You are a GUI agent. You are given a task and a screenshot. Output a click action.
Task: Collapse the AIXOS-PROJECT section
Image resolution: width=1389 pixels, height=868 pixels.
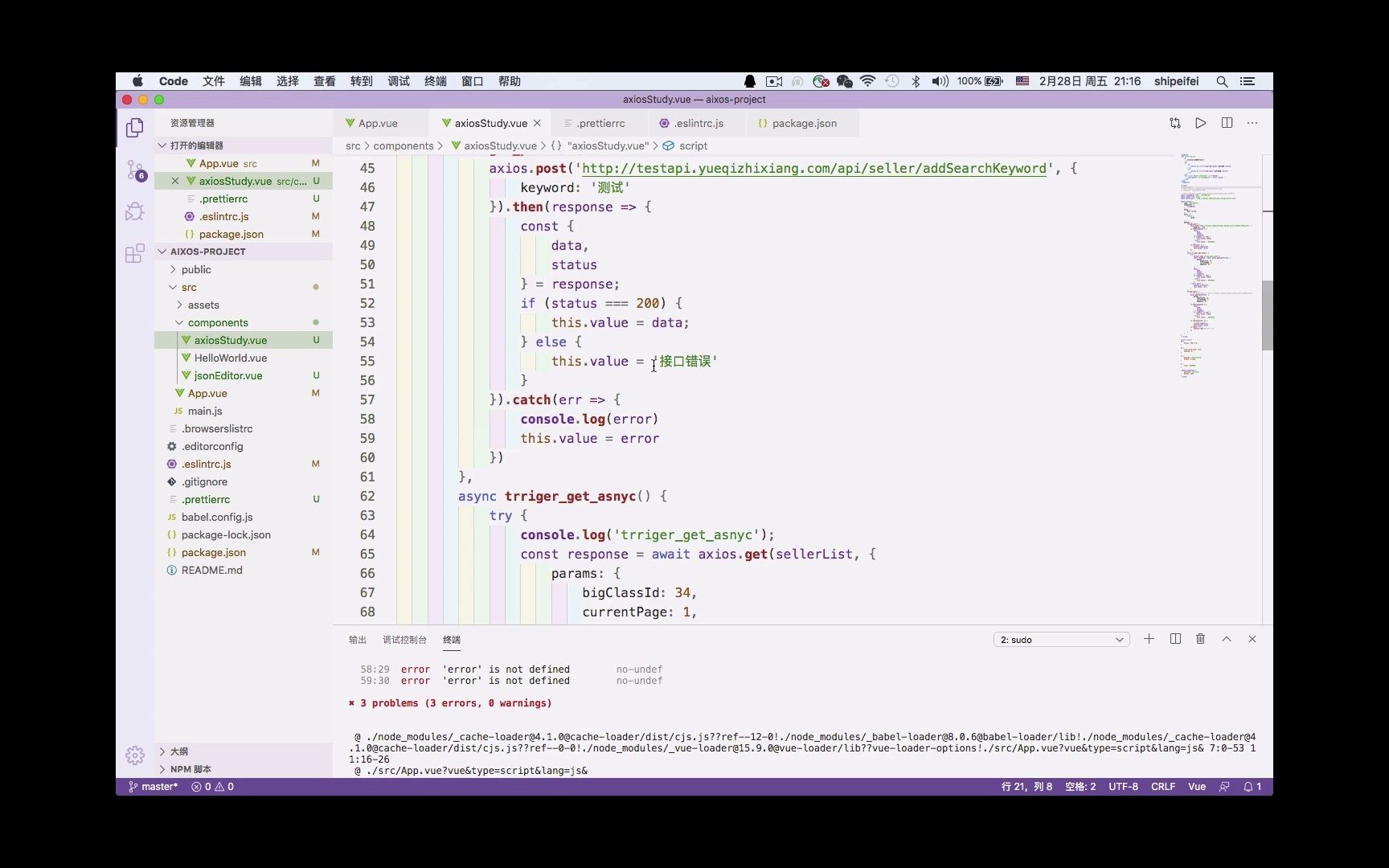click(244, 252)
